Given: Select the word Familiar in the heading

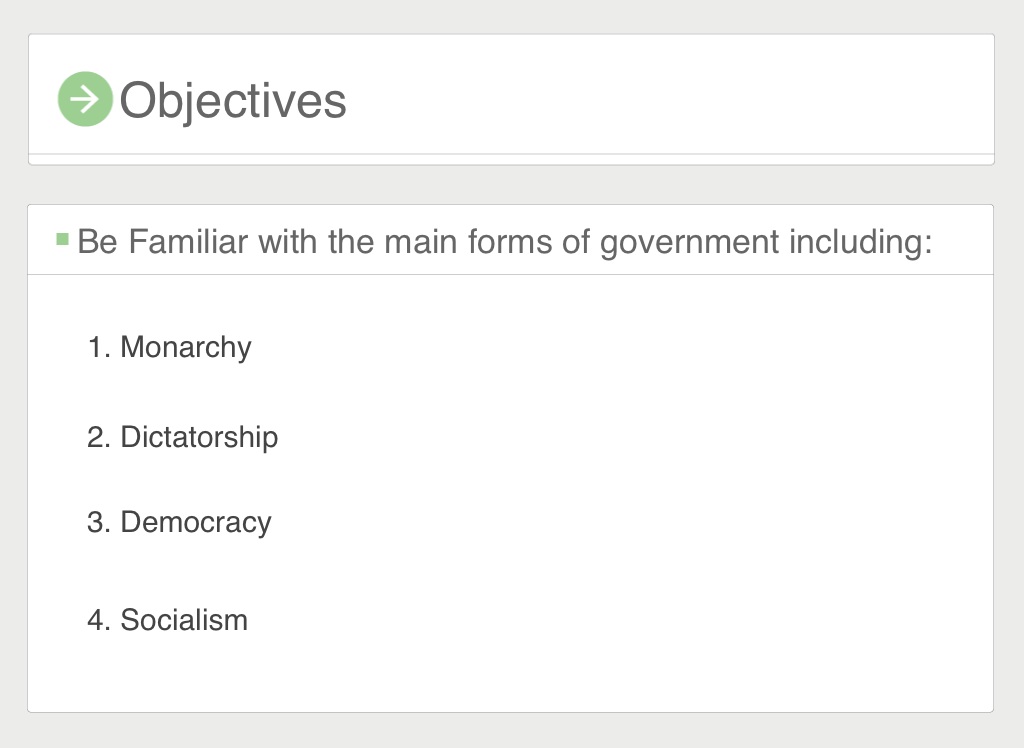Looking at the screenshot, I should pos(188,241).
